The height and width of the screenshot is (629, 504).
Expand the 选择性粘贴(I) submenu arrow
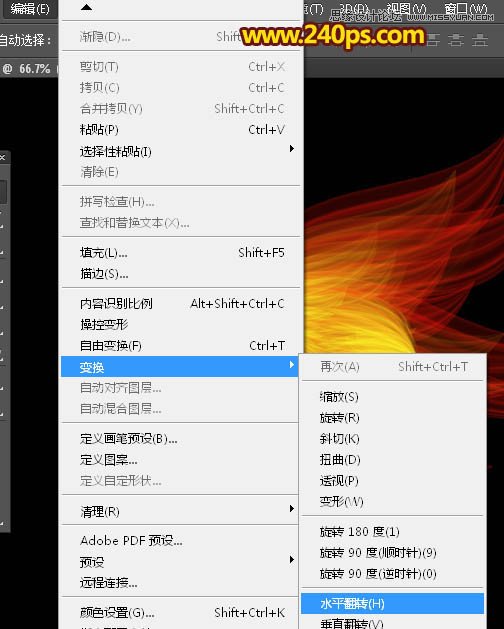[292, 149]
